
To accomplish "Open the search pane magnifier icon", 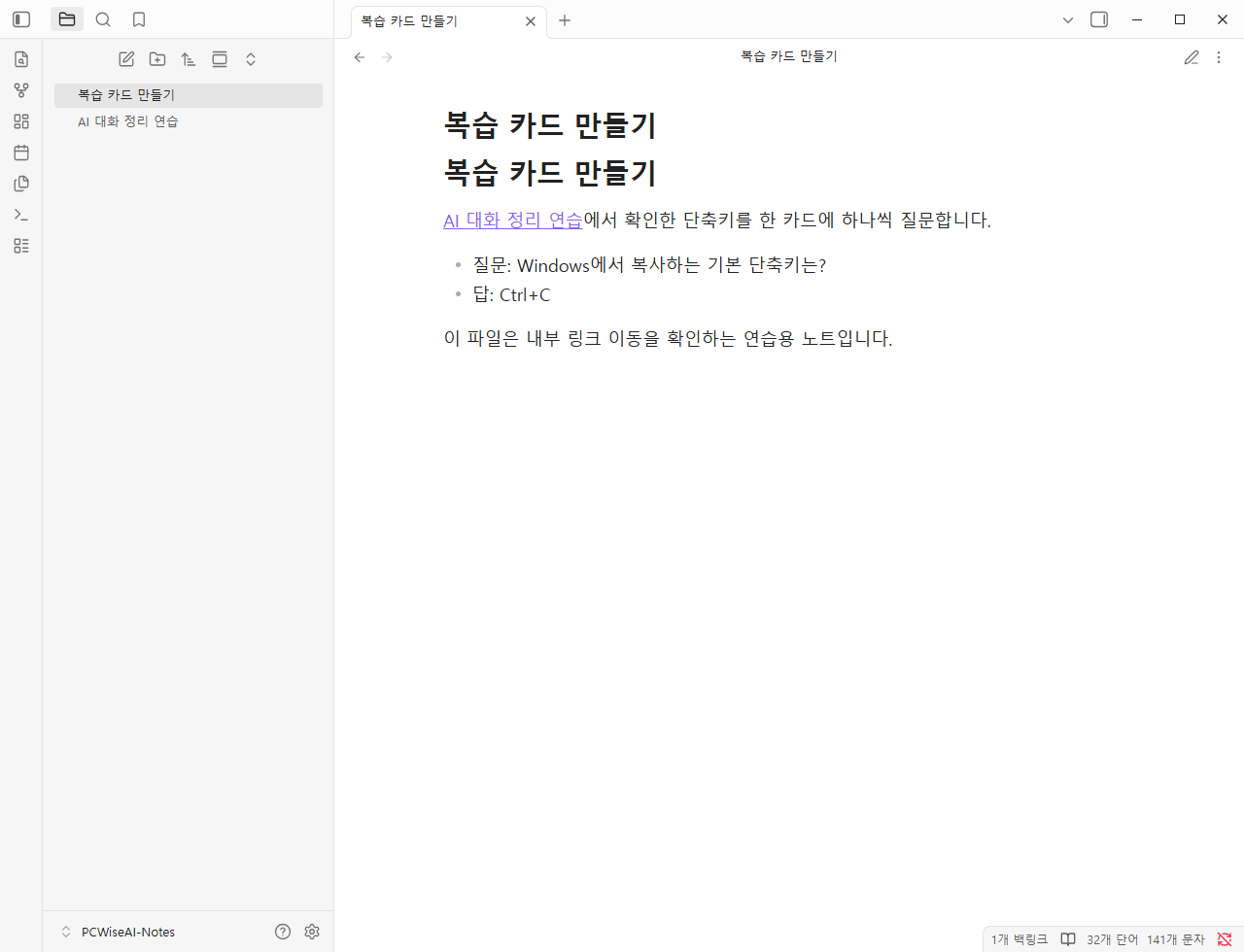I will click(x=103, y=19).
